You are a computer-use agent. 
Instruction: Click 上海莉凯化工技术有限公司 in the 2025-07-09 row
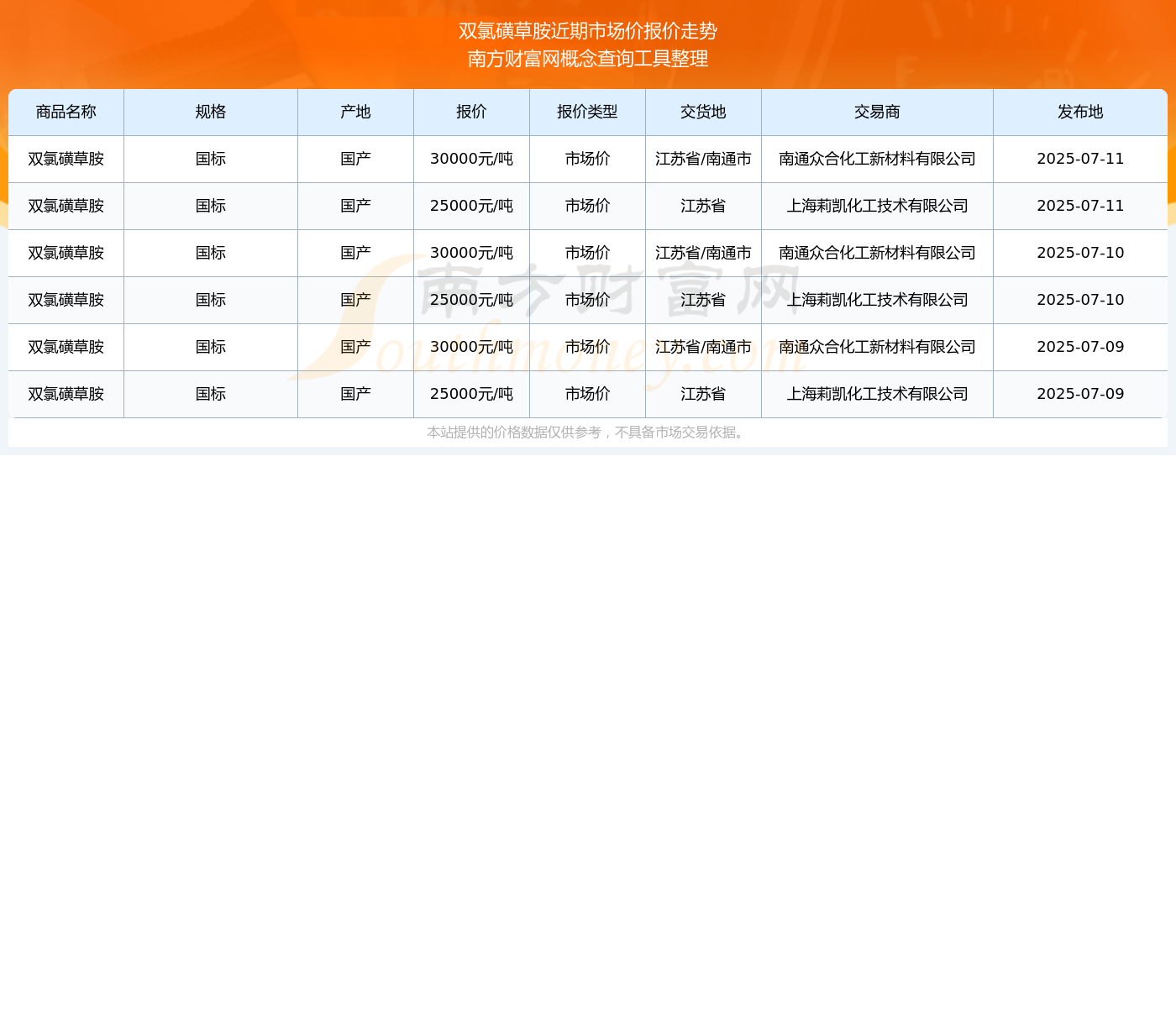coord(877,394)
